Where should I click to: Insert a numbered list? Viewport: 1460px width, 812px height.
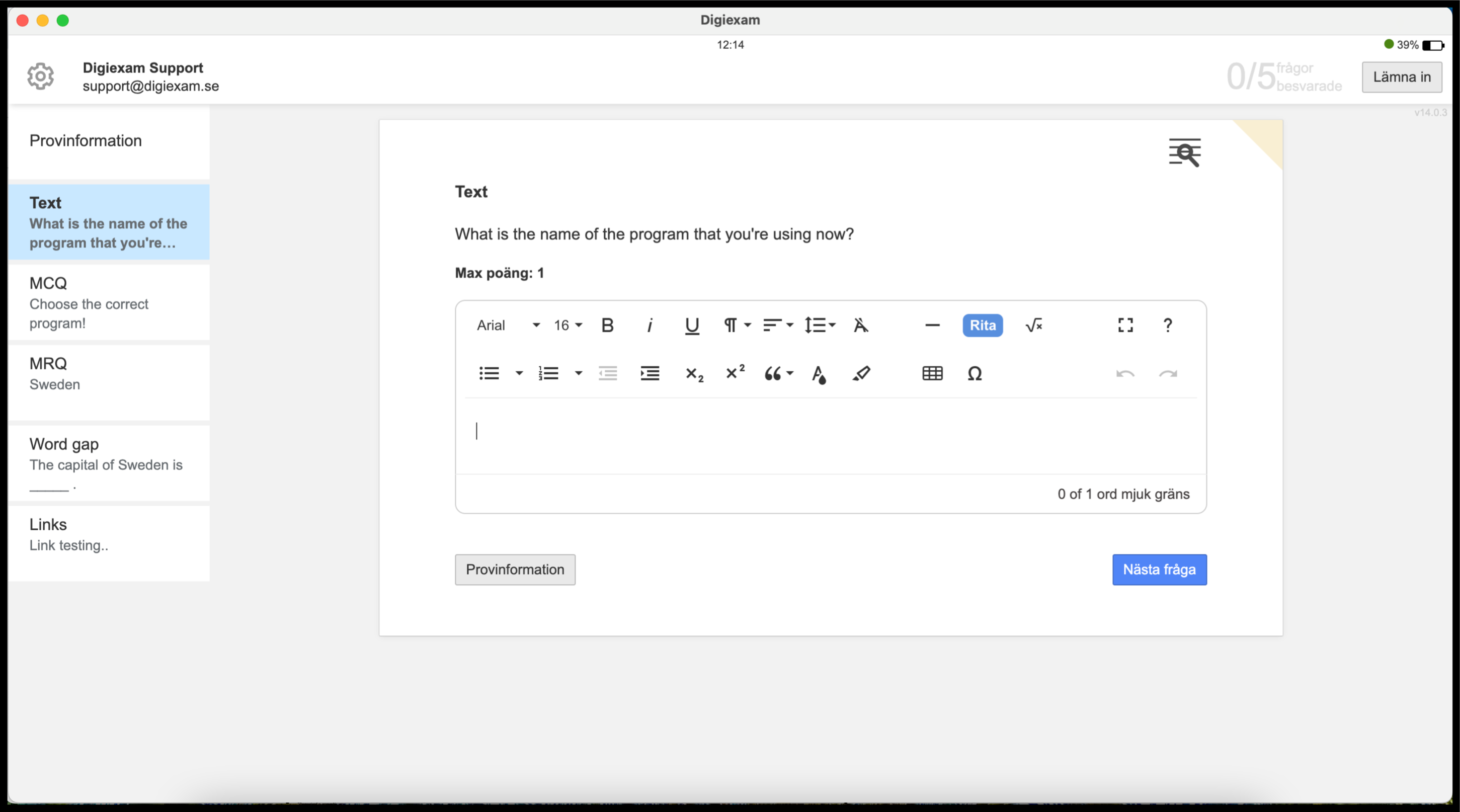pos(548,373)
